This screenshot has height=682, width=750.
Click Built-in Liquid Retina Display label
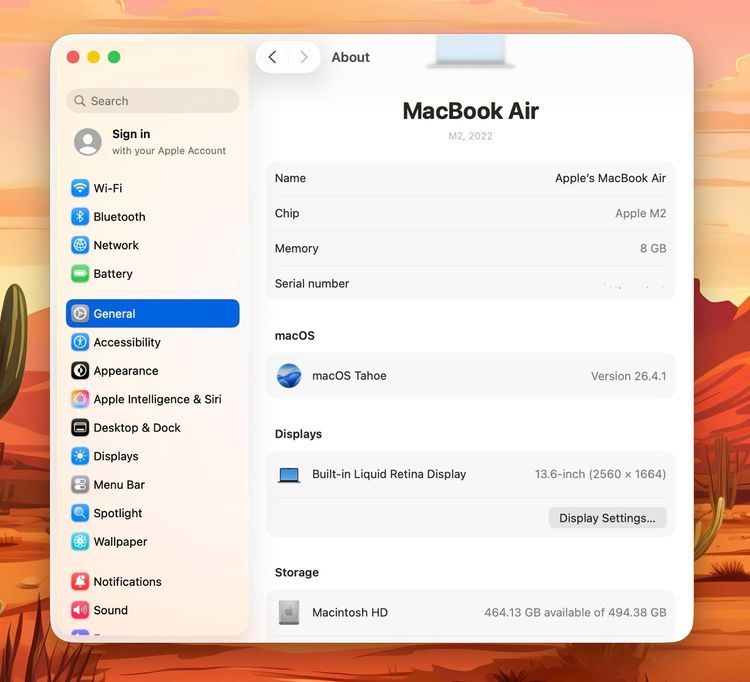coord(389,474)
